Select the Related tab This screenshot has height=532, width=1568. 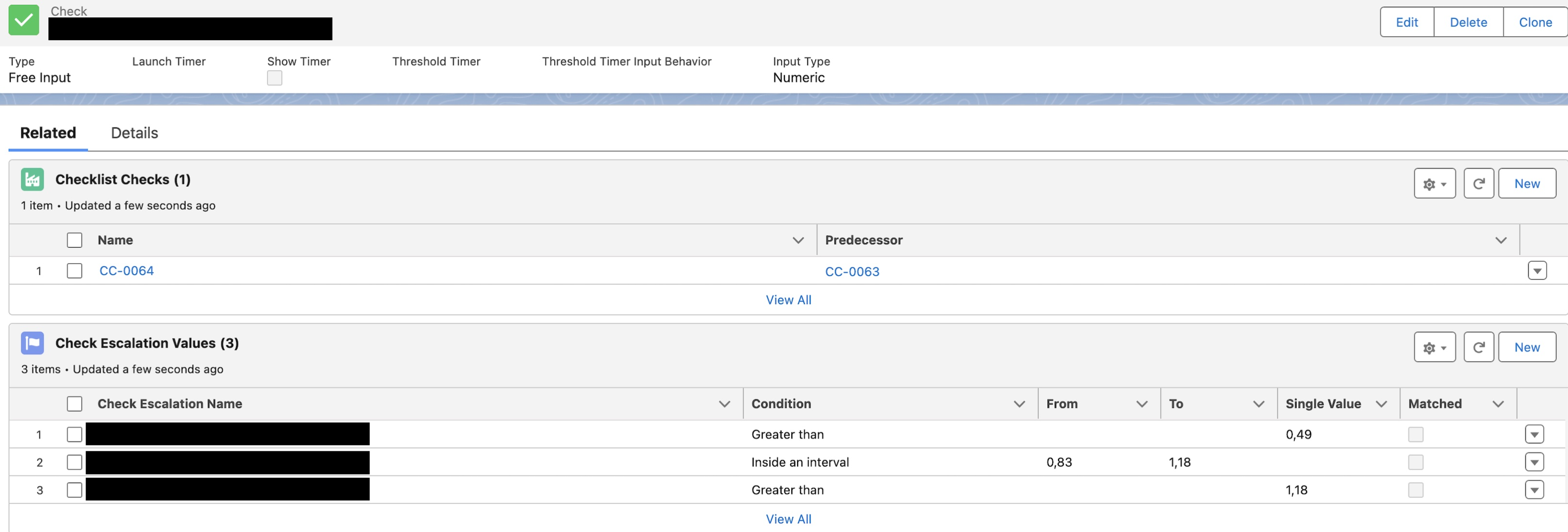[x=48, y=133]
